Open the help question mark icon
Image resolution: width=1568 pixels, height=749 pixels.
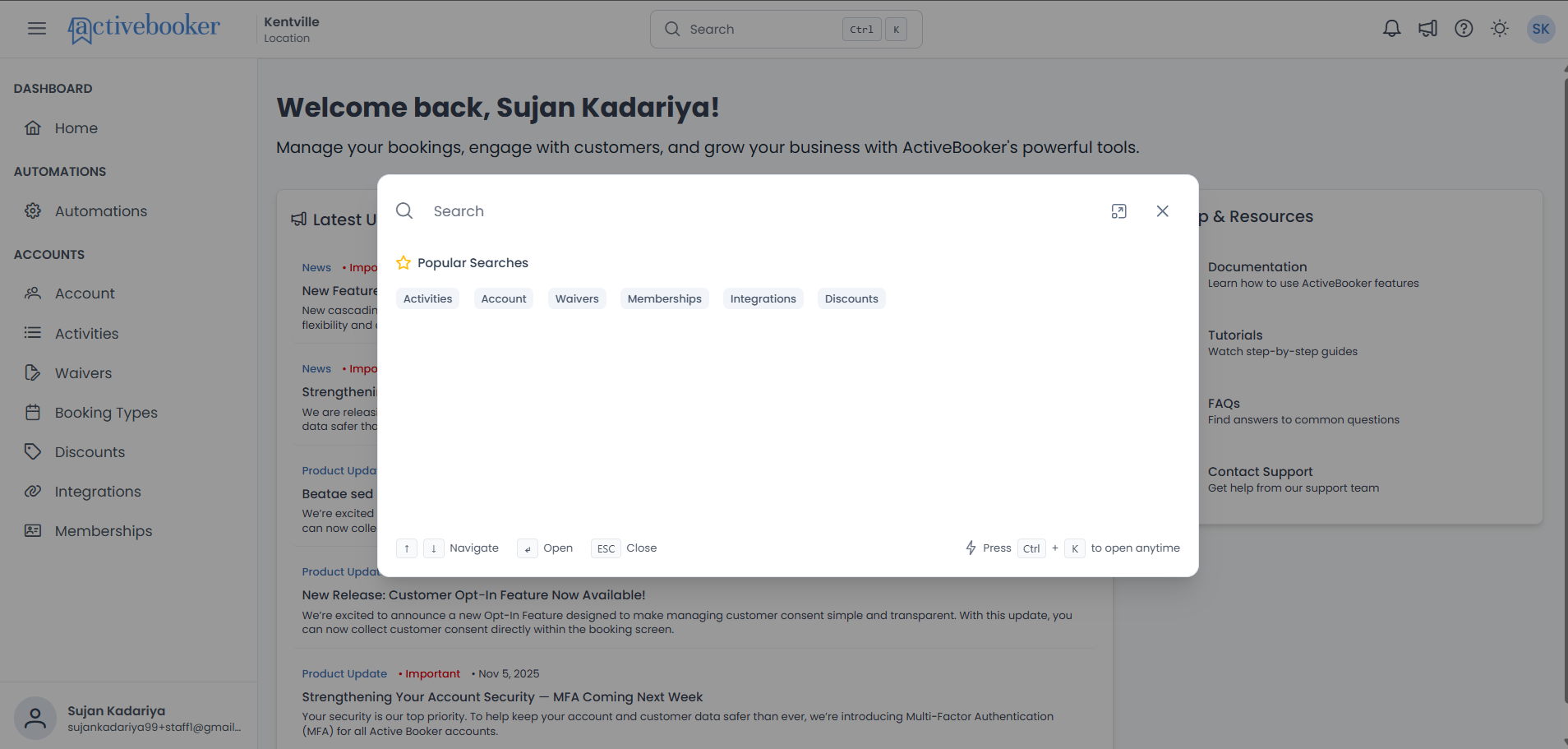click(x=1464, y=29)
